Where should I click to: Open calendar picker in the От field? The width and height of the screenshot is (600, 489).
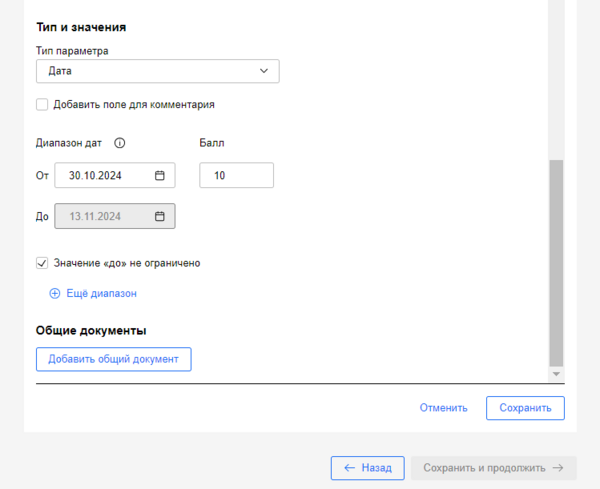[160, 175]
